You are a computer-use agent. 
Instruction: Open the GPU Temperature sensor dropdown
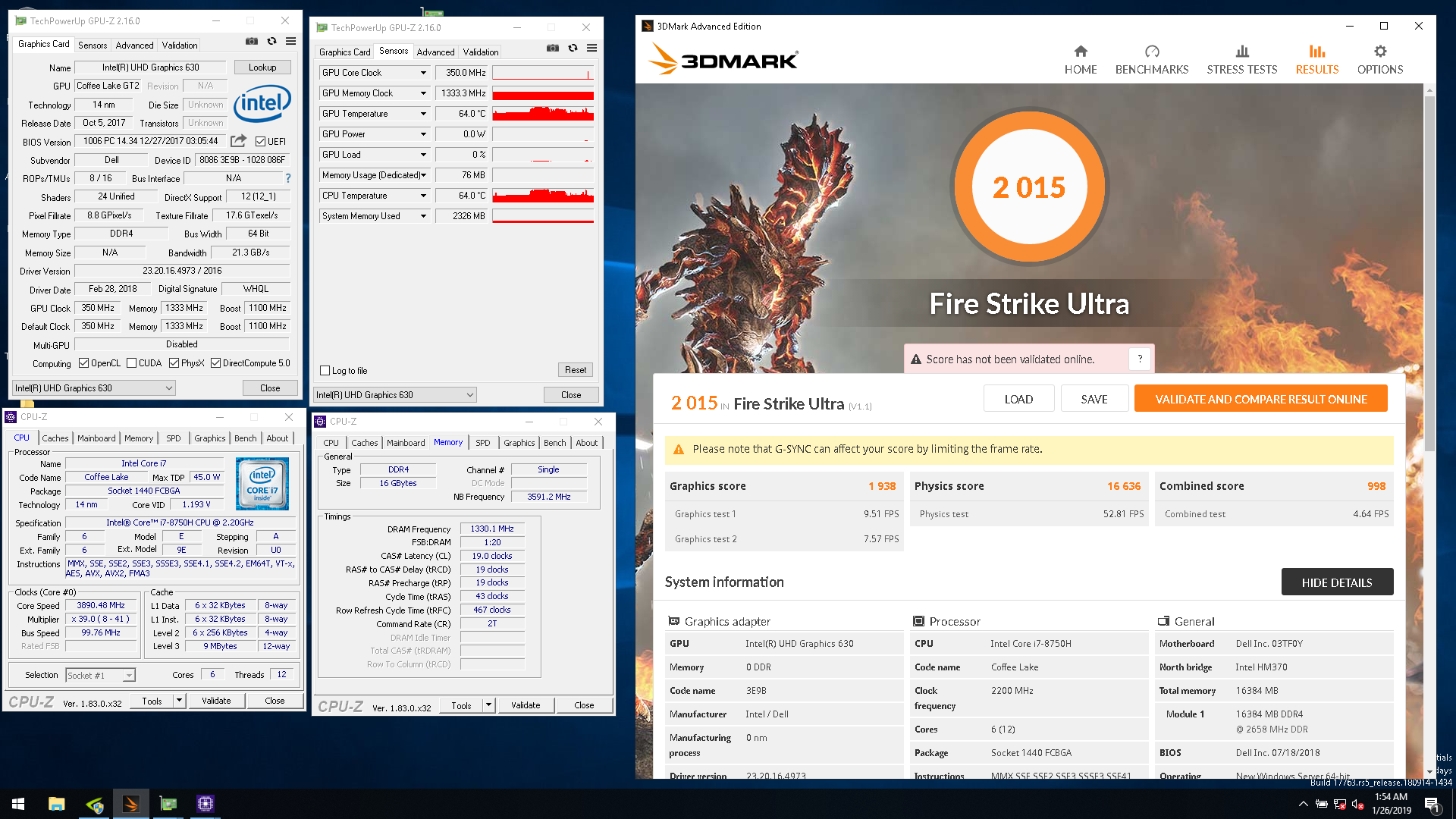pyautogui.click(x=423, y=114)
